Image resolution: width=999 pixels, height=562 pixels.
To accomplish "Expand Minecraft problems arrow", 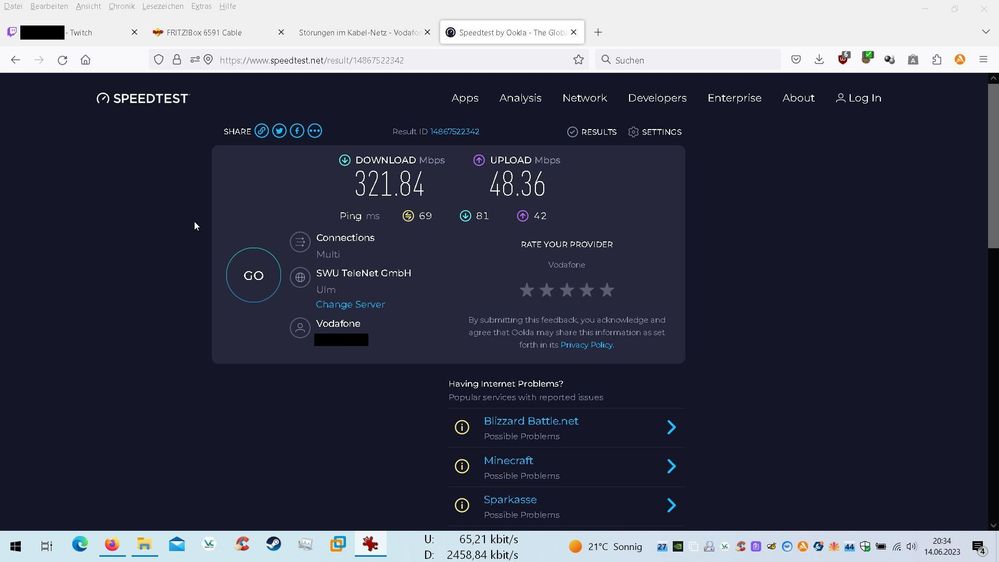I will point(671,466).
